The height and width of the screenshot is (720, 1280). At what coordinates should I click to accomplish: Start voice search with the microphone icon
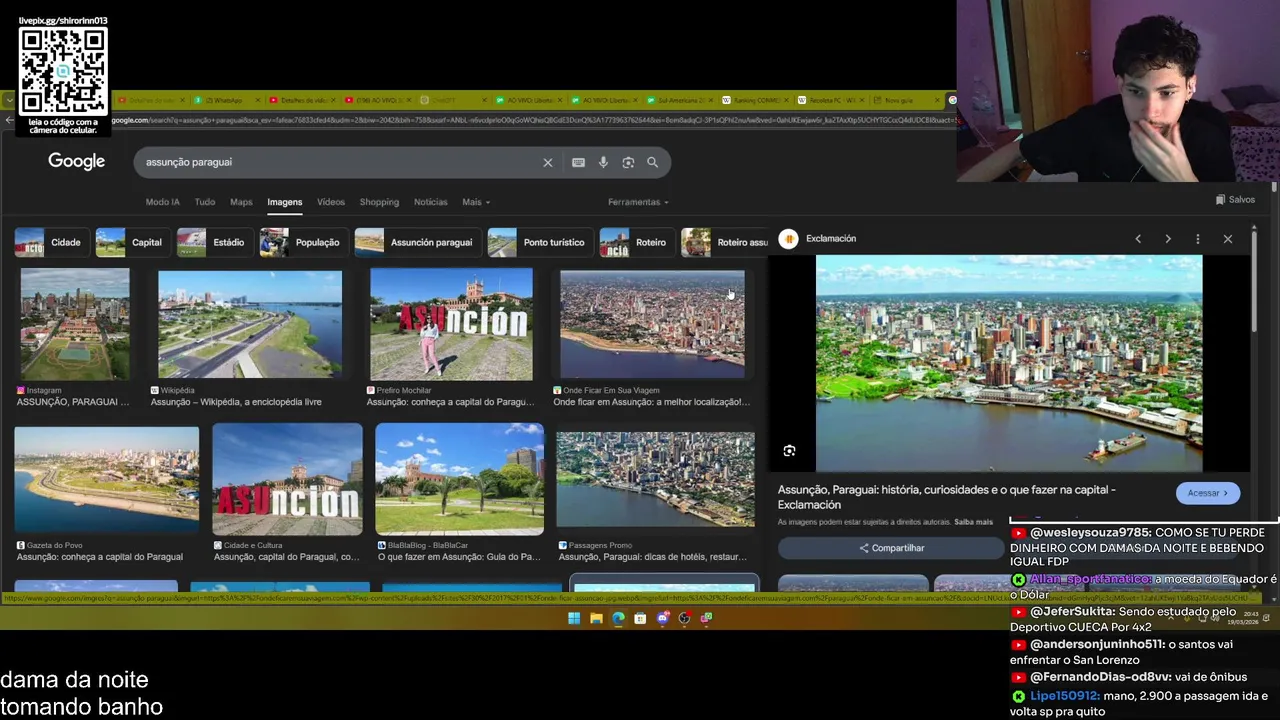pyautogui.click(x=603, y=162)
